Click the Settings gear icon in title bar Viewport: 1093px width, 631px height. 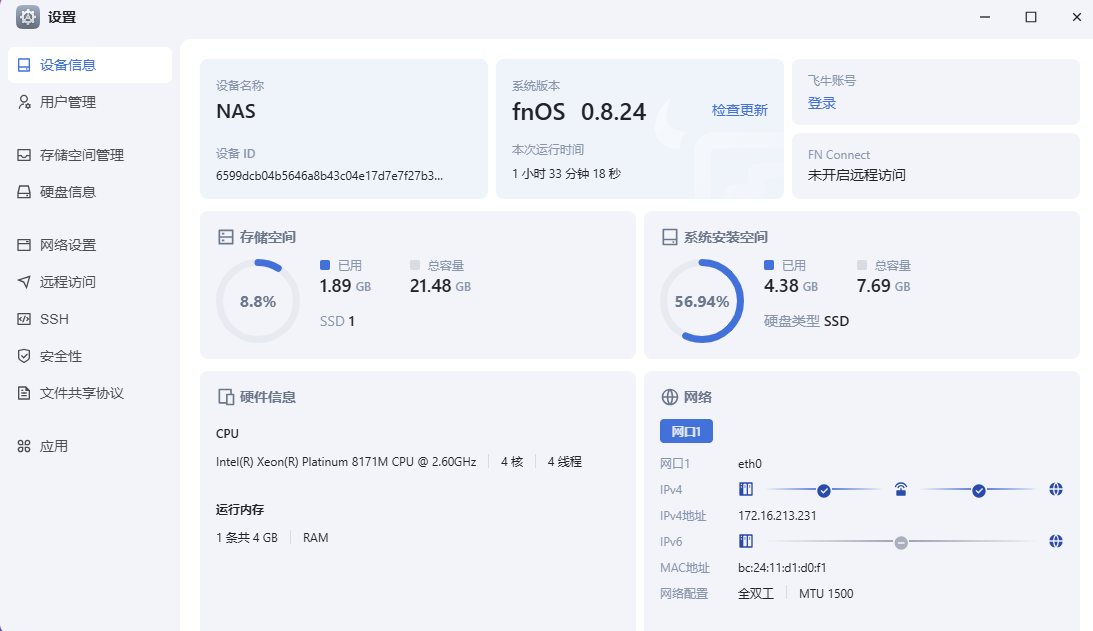(x=28, y=17)
